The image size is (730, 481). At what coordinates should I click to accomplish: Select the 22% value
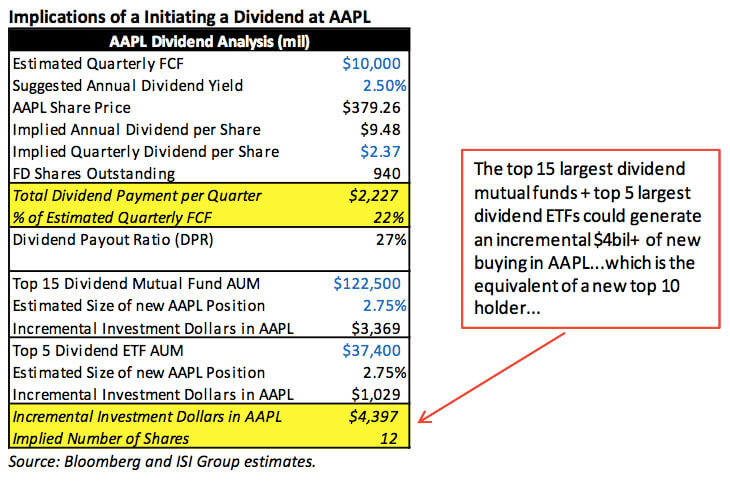(x=389, y=218)
